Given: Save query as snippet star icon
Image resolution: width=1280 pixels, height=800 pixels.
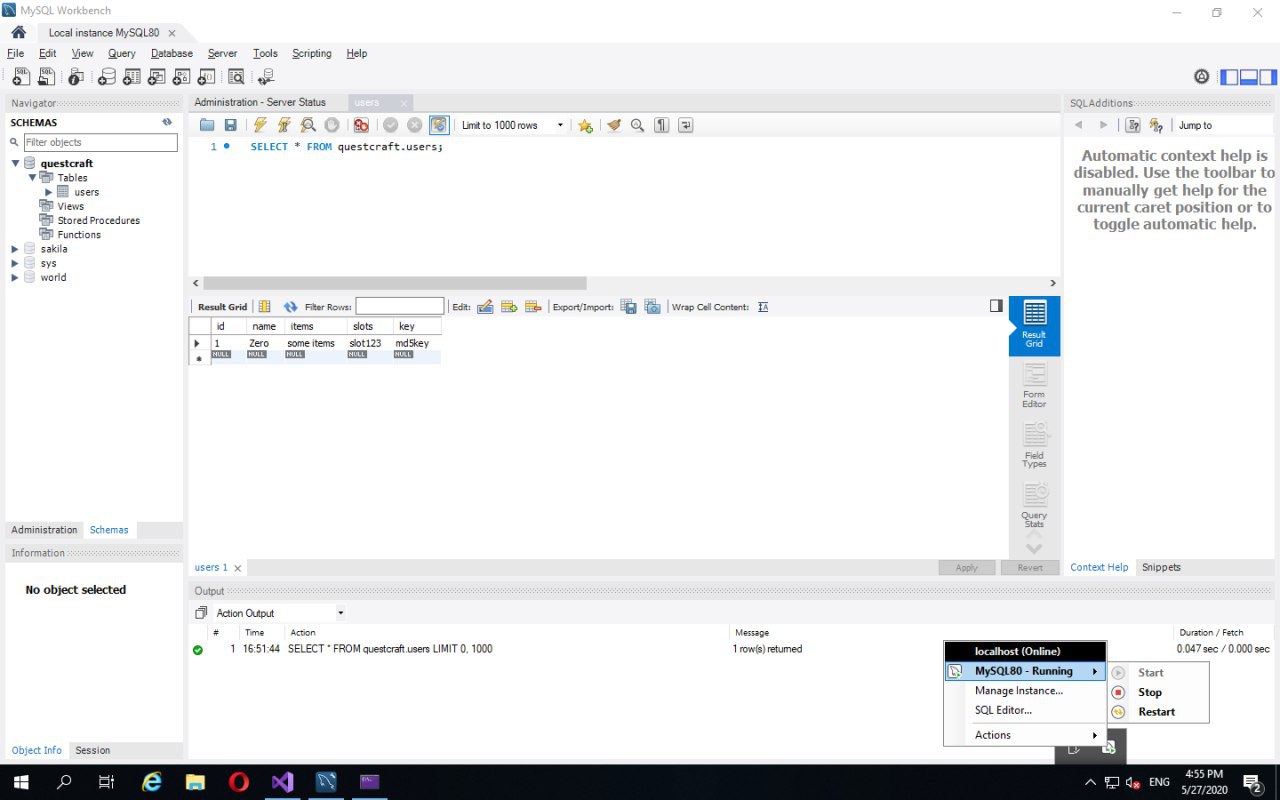Looking at the screenshot, I should pos(585,125).
